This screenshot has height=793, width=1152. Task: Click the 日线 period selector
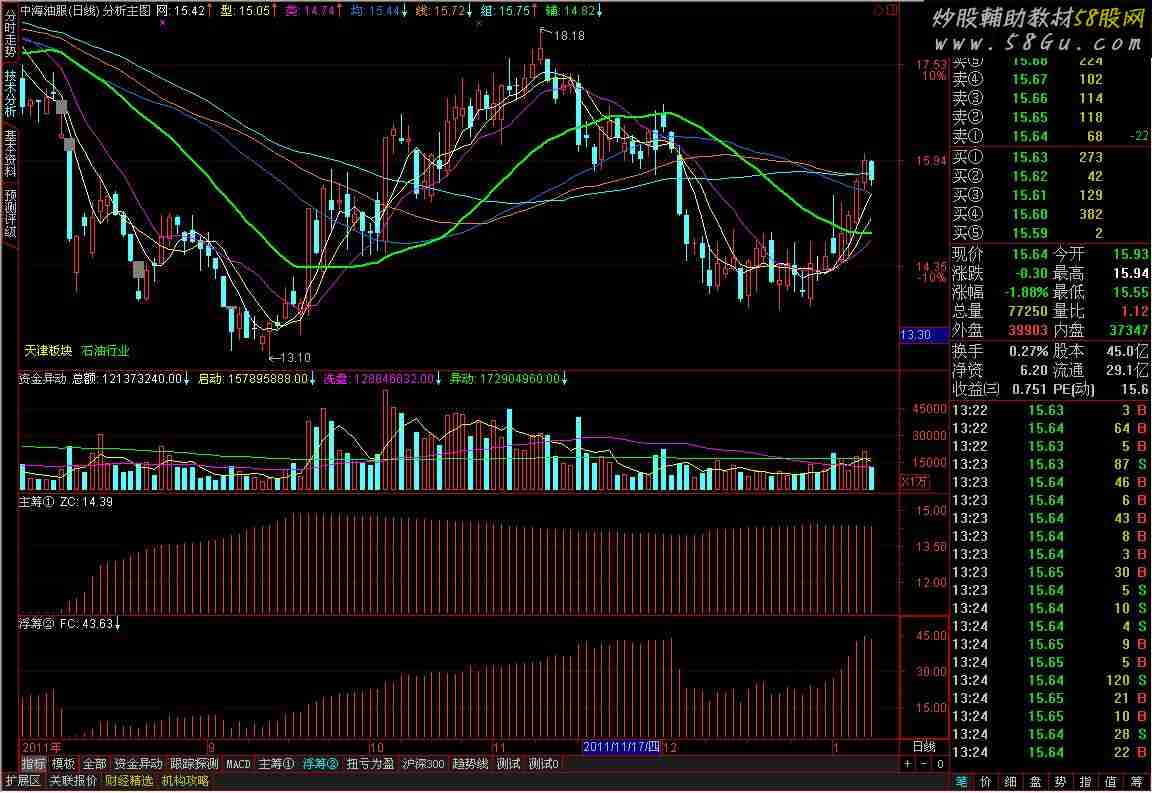924,747
